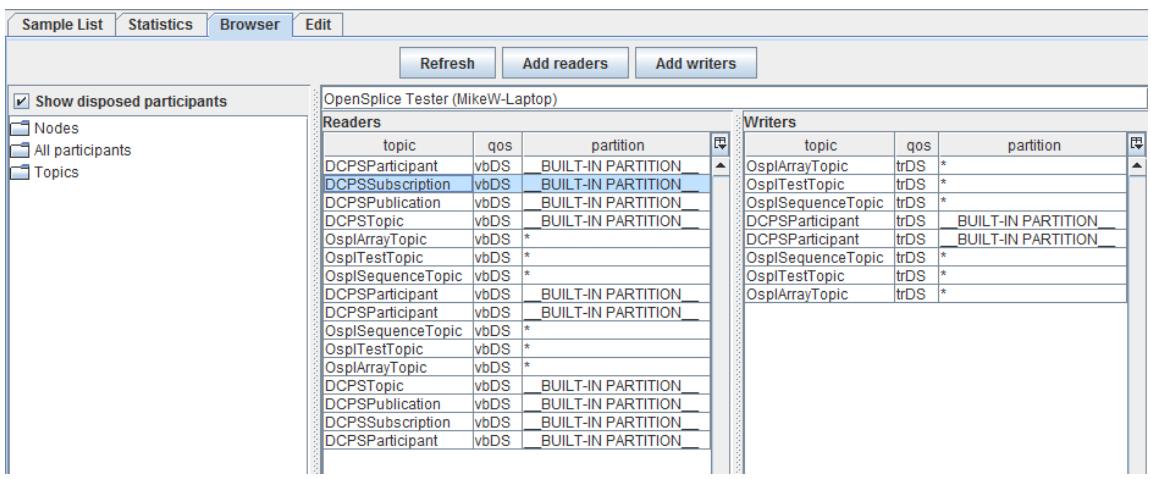Open the Writers table column control icon
Image resolution: width=1151 pixels, height=479 pixels.
[x=1138, y=144]
